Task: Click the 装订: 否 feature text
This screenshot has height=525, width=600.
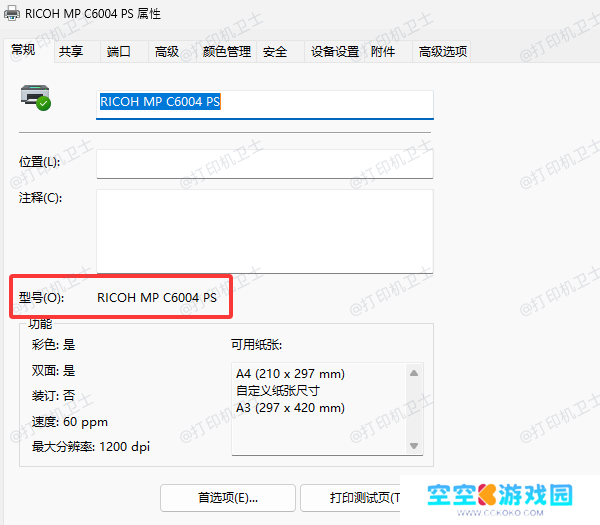Action: 53,396
